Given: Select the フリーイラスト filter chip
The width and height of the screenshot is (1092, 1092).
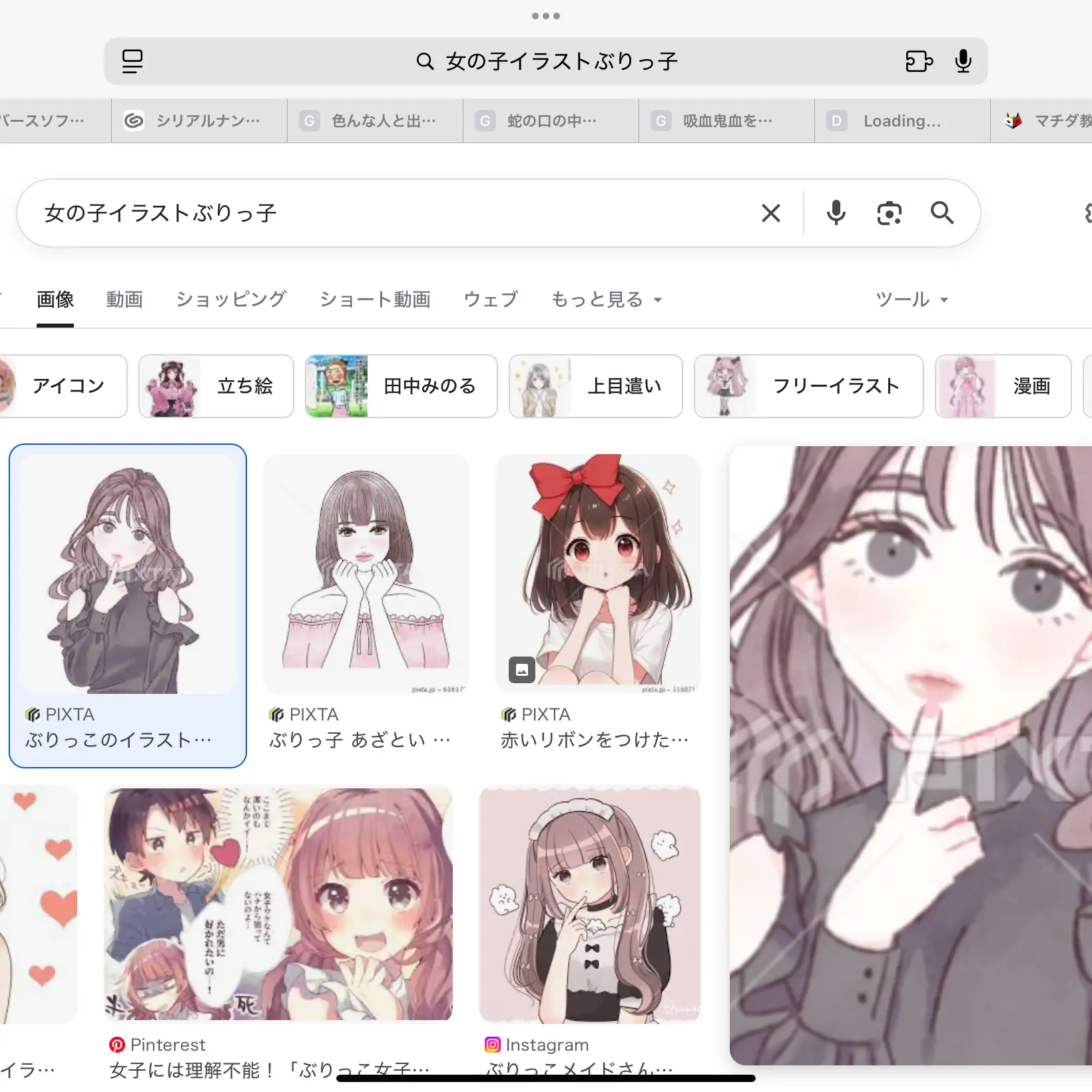Looking at the screenshot, I should click(808, 386).
